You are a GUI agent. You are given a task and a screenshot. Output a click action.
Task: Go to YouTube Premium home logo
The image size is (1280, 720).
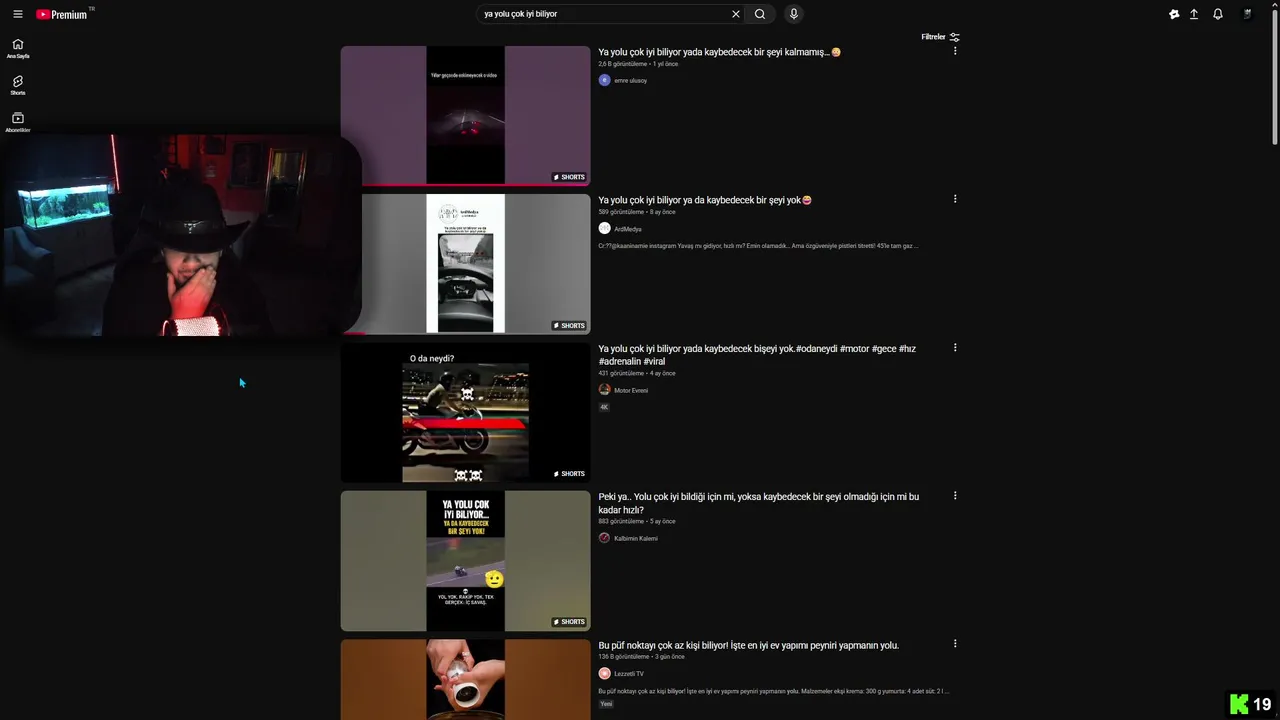pyautogui.click(x=63, y=14)
